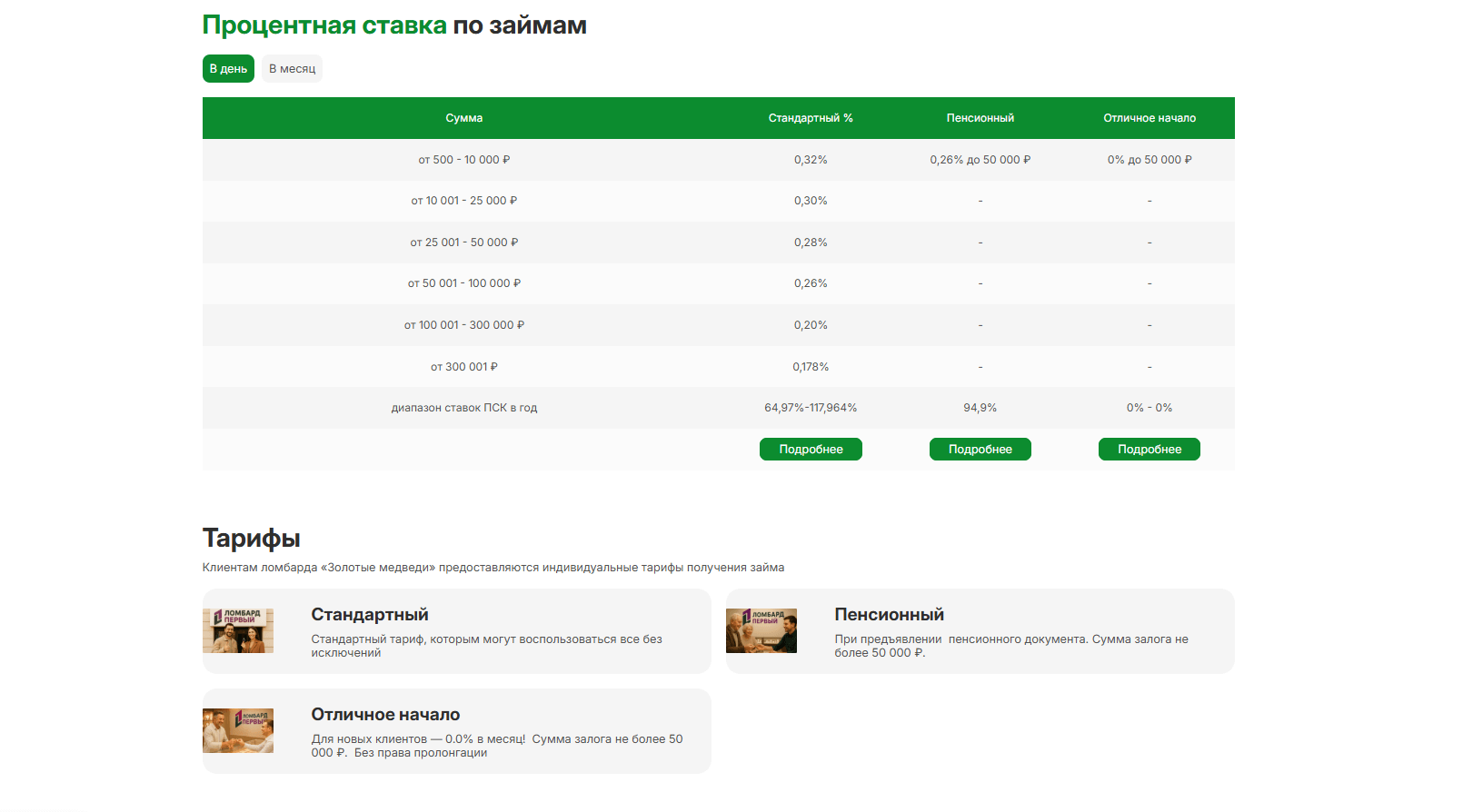Screen dimensions: 1483x812
Task: Select the Отличное начало tariff thumbnail
Action: click(x=238, y=730)
